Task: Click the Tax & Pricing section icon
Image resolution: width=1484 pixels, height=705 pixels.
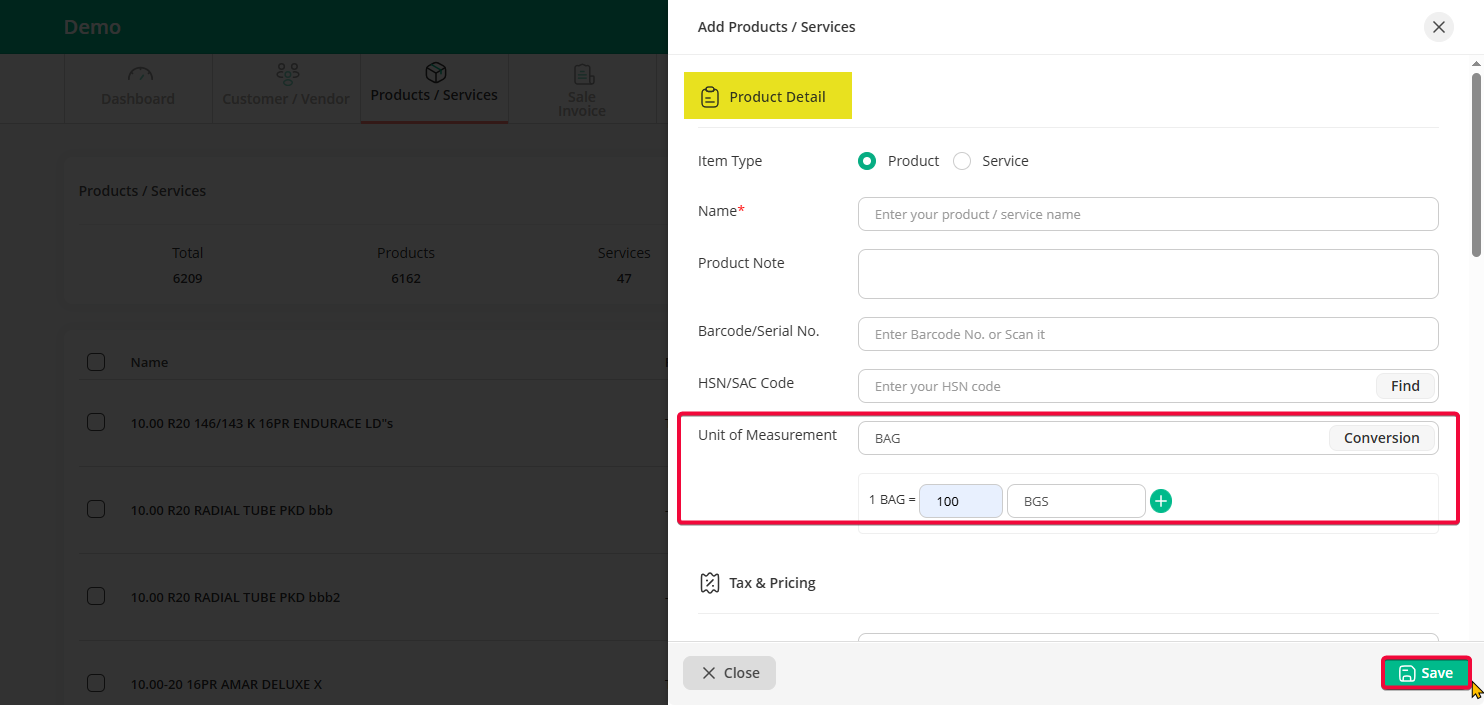Action: [710, 583]
